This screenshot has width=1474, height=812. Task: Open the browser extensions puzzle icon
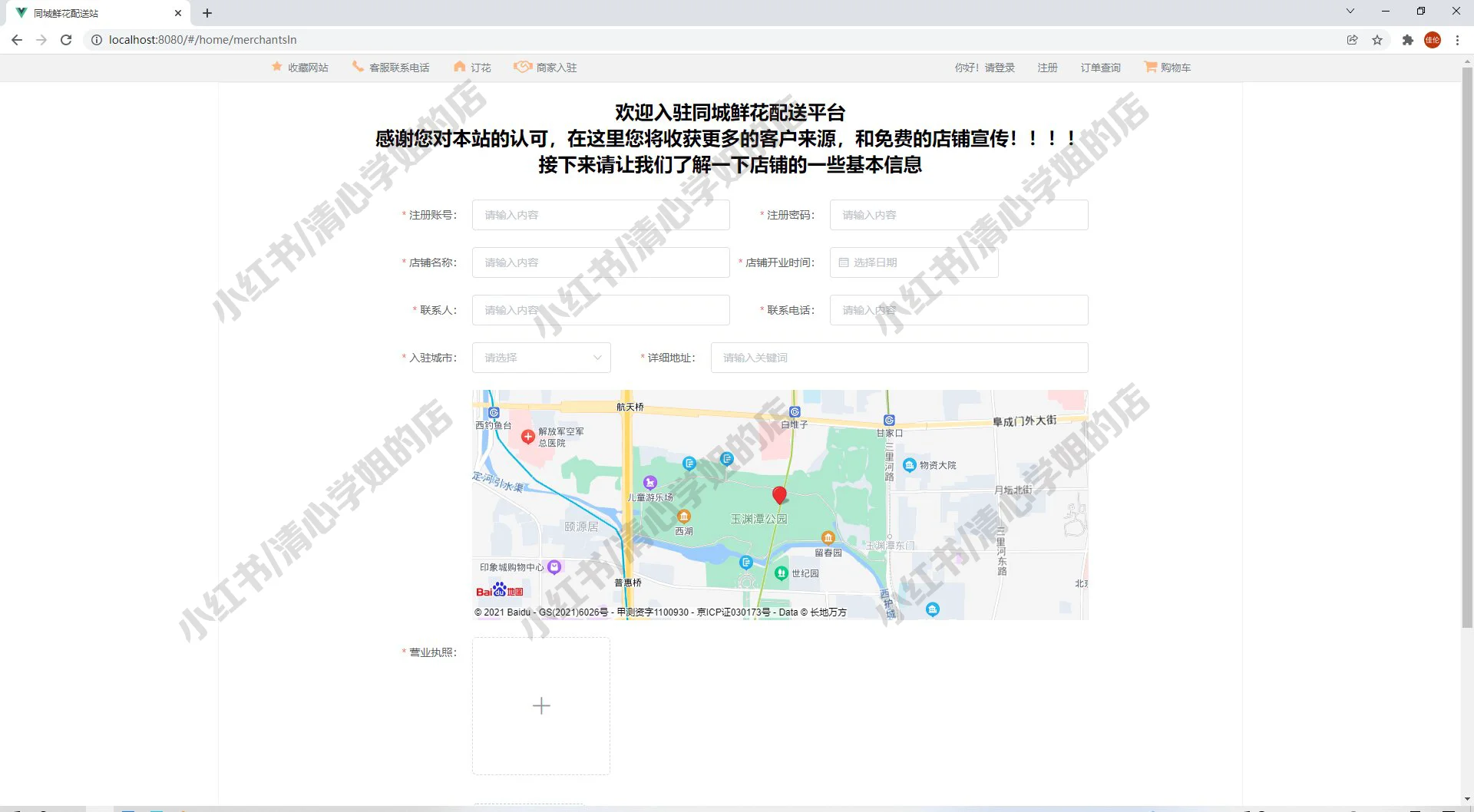pos(1408,39)
